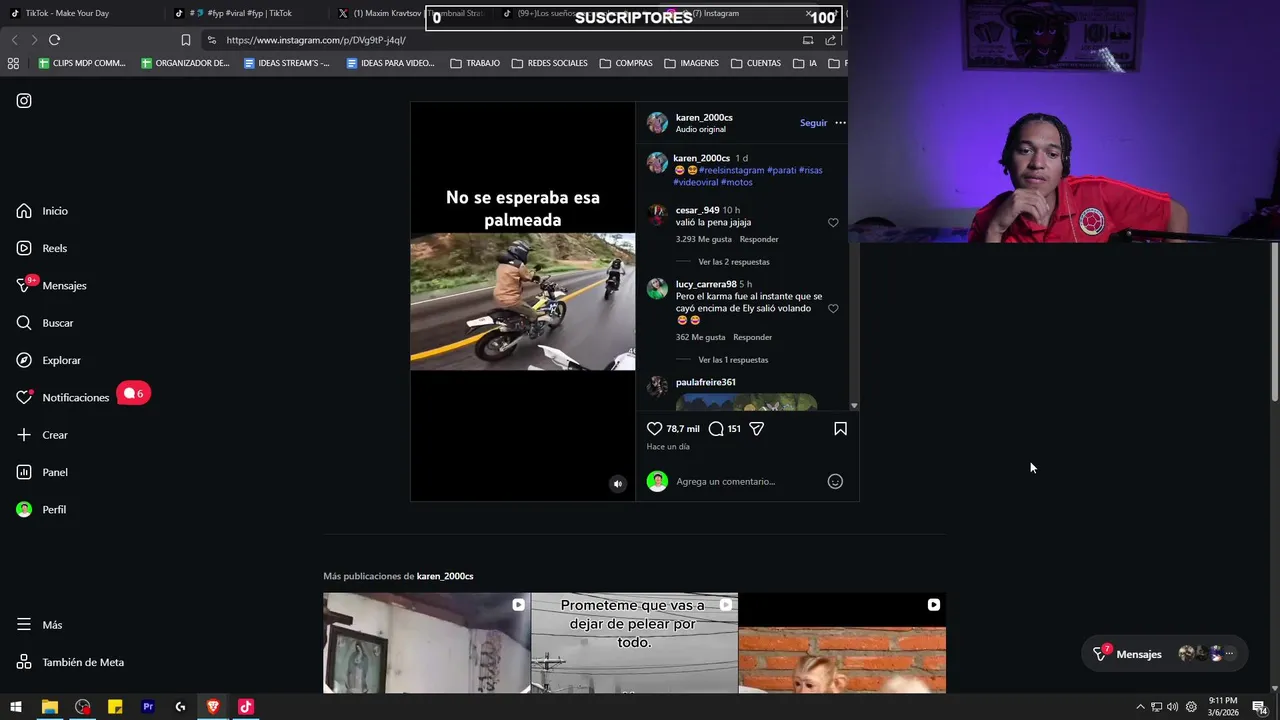Open CLIPS MDP COMM bookmark
The width and height of the screenshot is (1280, 720).
click(x=82, y=63)
